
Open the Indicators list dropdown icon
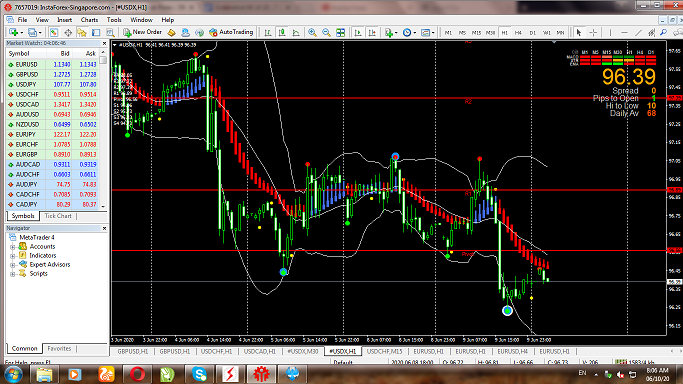(390, 32)
